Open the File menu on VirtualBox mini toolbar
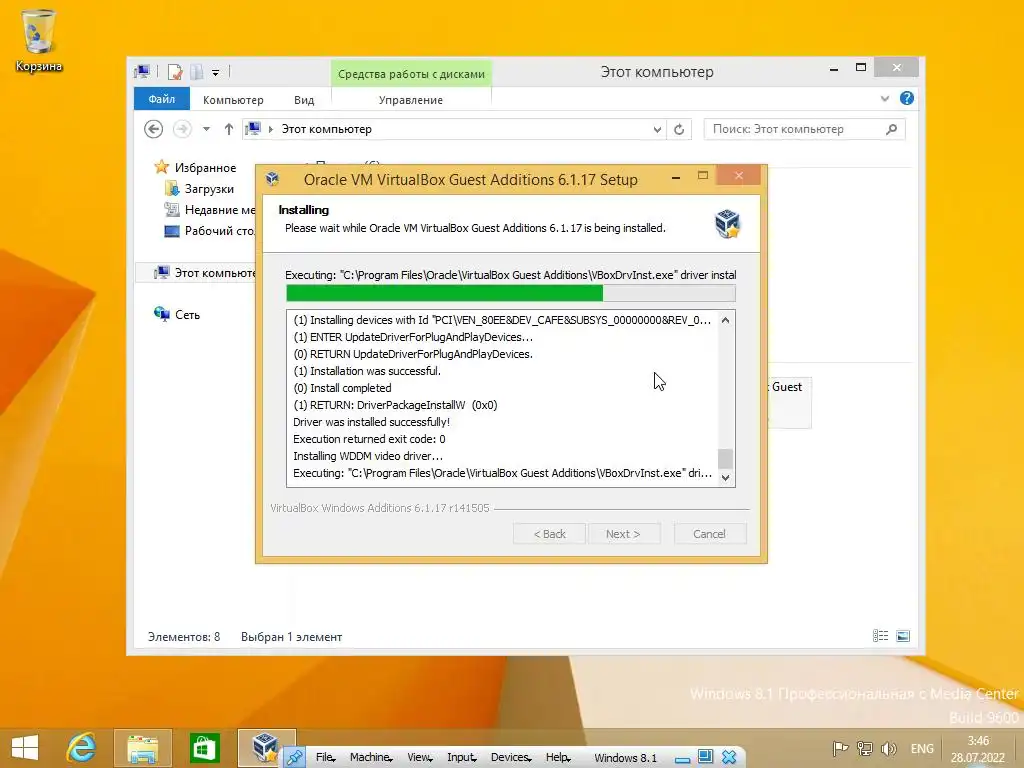This screenshot has height=768, width=1024. coord(325,757)
